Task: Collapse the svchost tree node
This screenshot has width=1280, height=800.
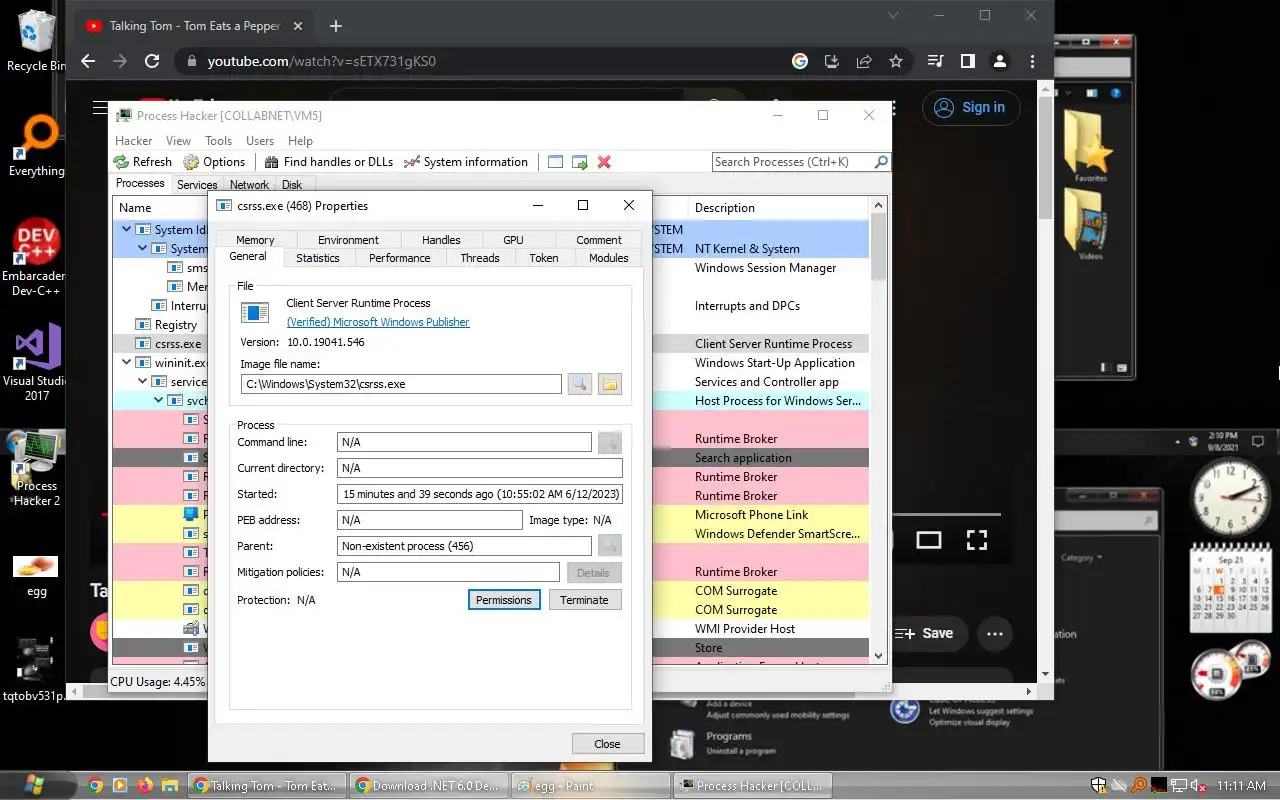Action: pos(158,401)
